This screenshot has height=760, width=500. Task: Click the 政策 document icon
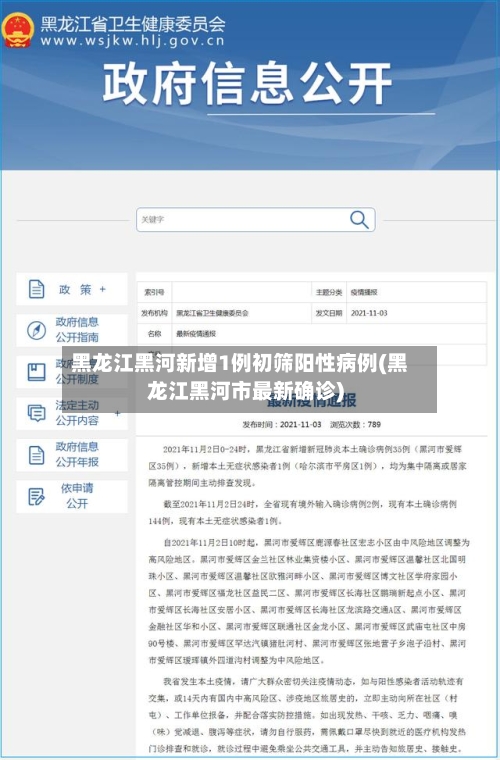pyautogui.click(x=36, y=289)
